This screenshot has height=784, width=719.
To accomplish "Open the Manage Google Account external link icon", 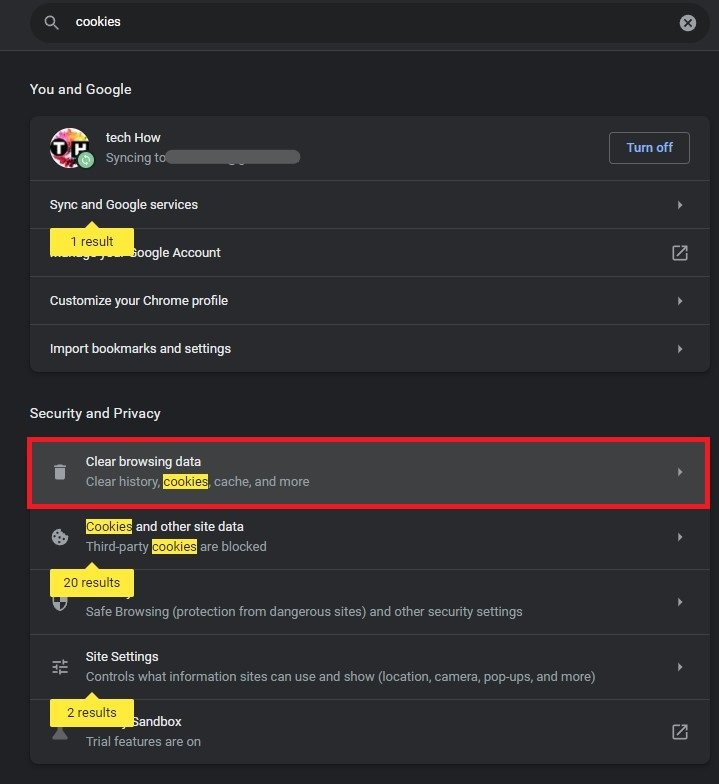I will point(680,253).
